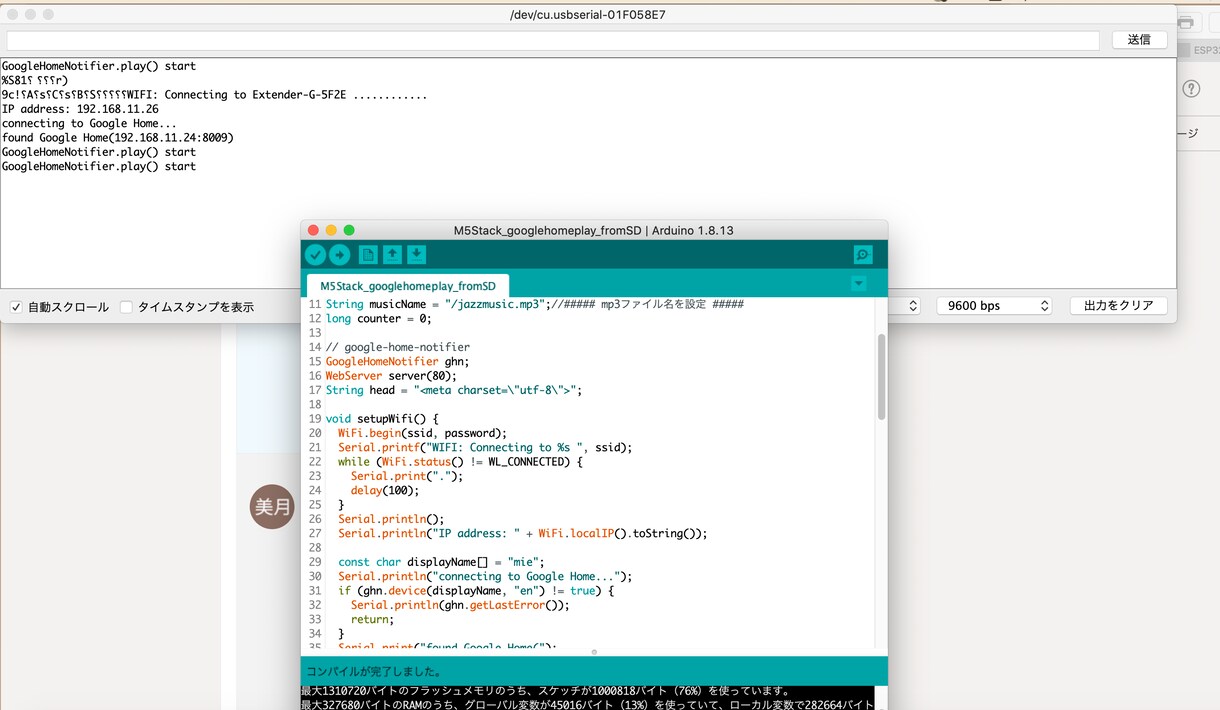The width and height of the screenshot is (1220, 710).
Task: Create a new sketch with the New icon
Action: coord(368,255)
